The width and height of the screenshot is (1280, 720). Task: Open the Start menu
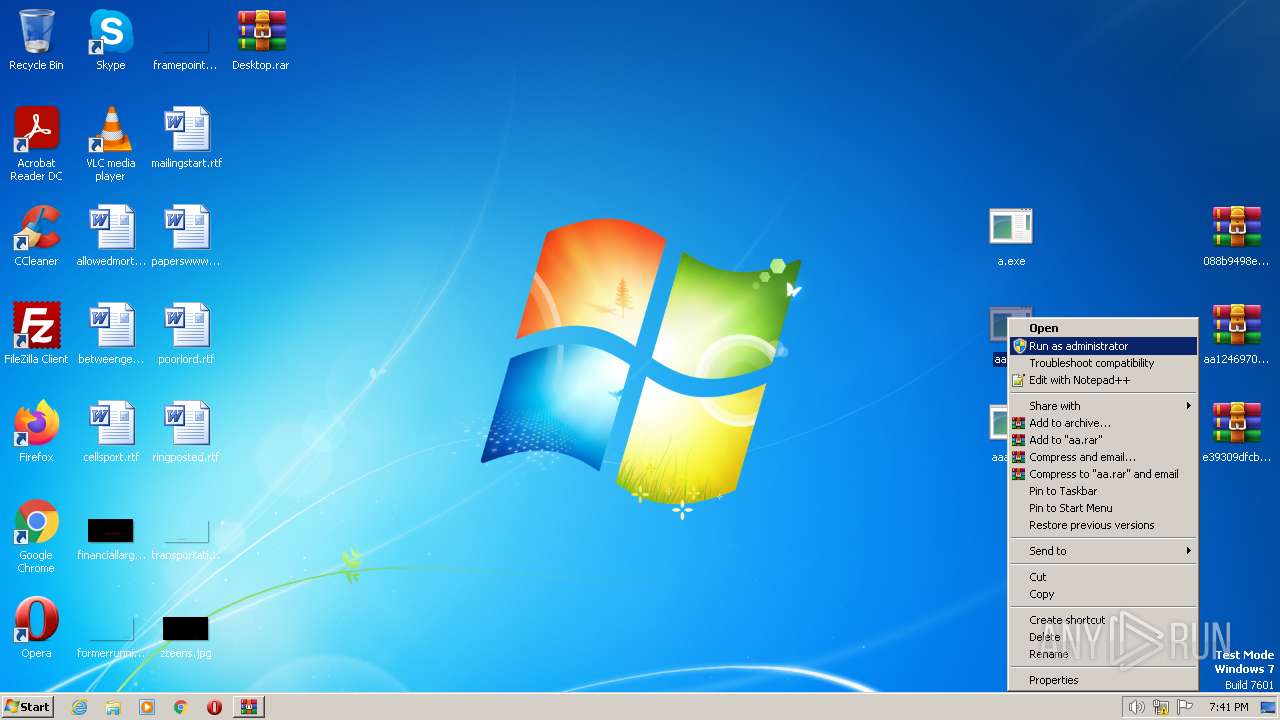click(x=27, y=706)
